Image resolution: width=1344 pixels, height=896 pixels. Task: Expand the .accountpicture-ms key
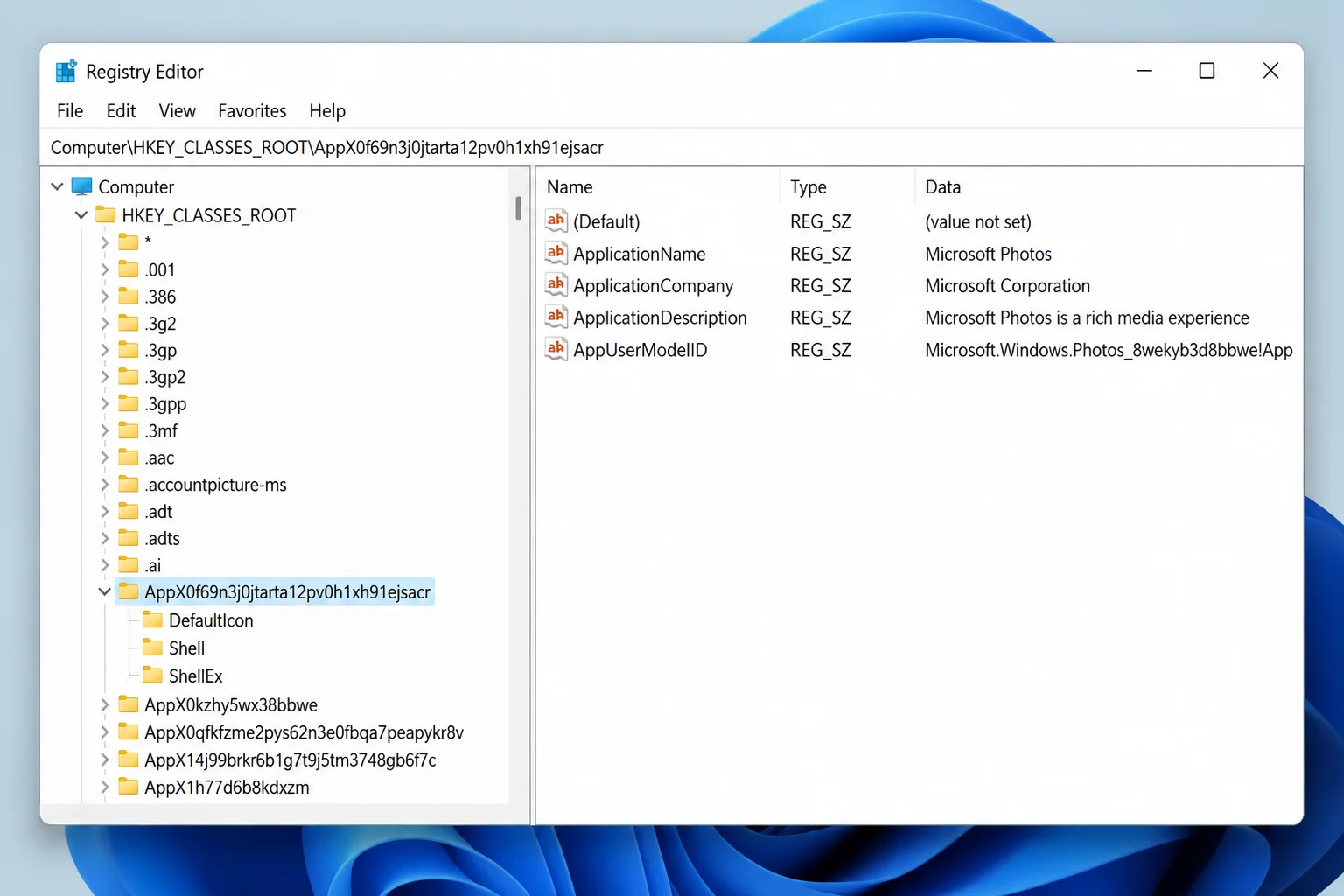click(104, 484)
